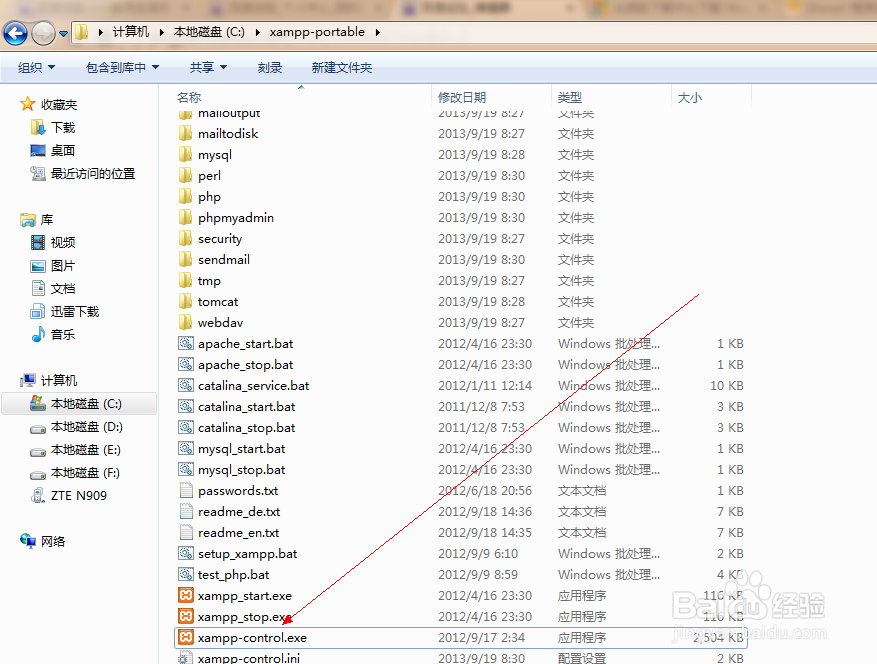Click the 新建文件夹 toolbar button
Image resolution: width=877 pixels, height=664 pixels.
[x=342, y=68]
